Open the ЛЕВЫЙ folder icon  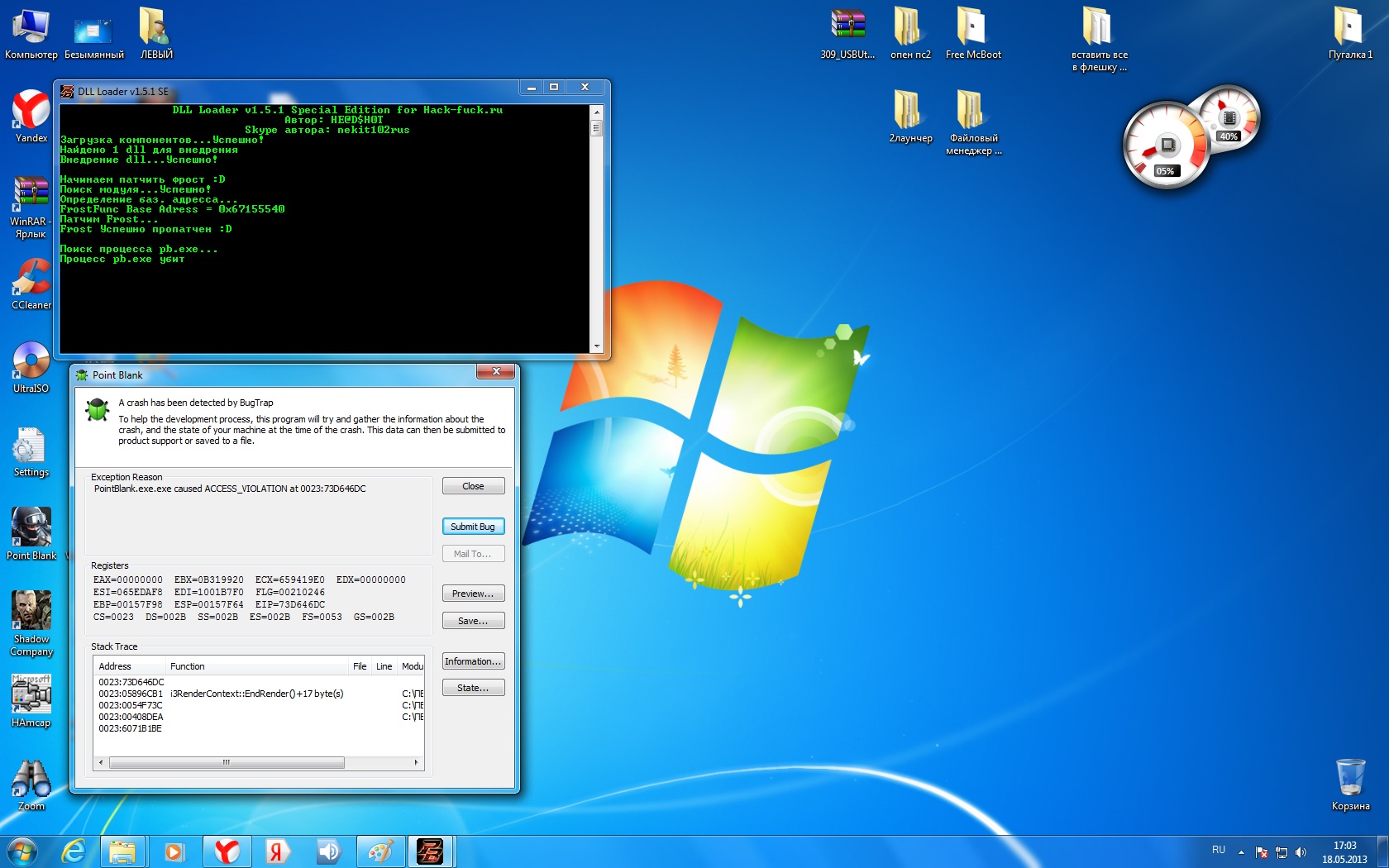(156, 33)
